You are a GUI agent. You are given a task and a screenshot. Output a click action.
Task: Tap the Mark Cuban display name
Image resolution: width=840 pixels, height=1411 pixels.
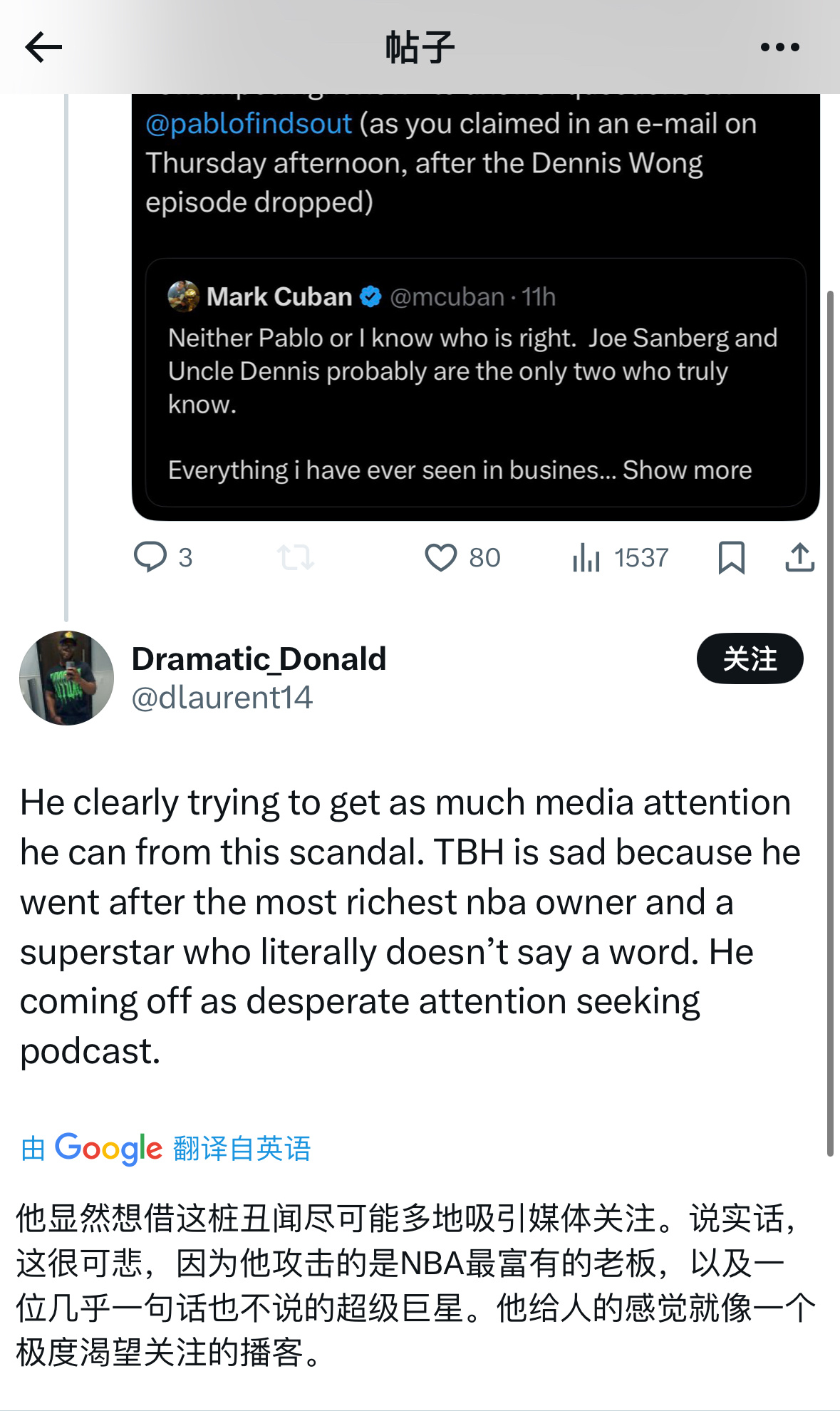(279, 296)
